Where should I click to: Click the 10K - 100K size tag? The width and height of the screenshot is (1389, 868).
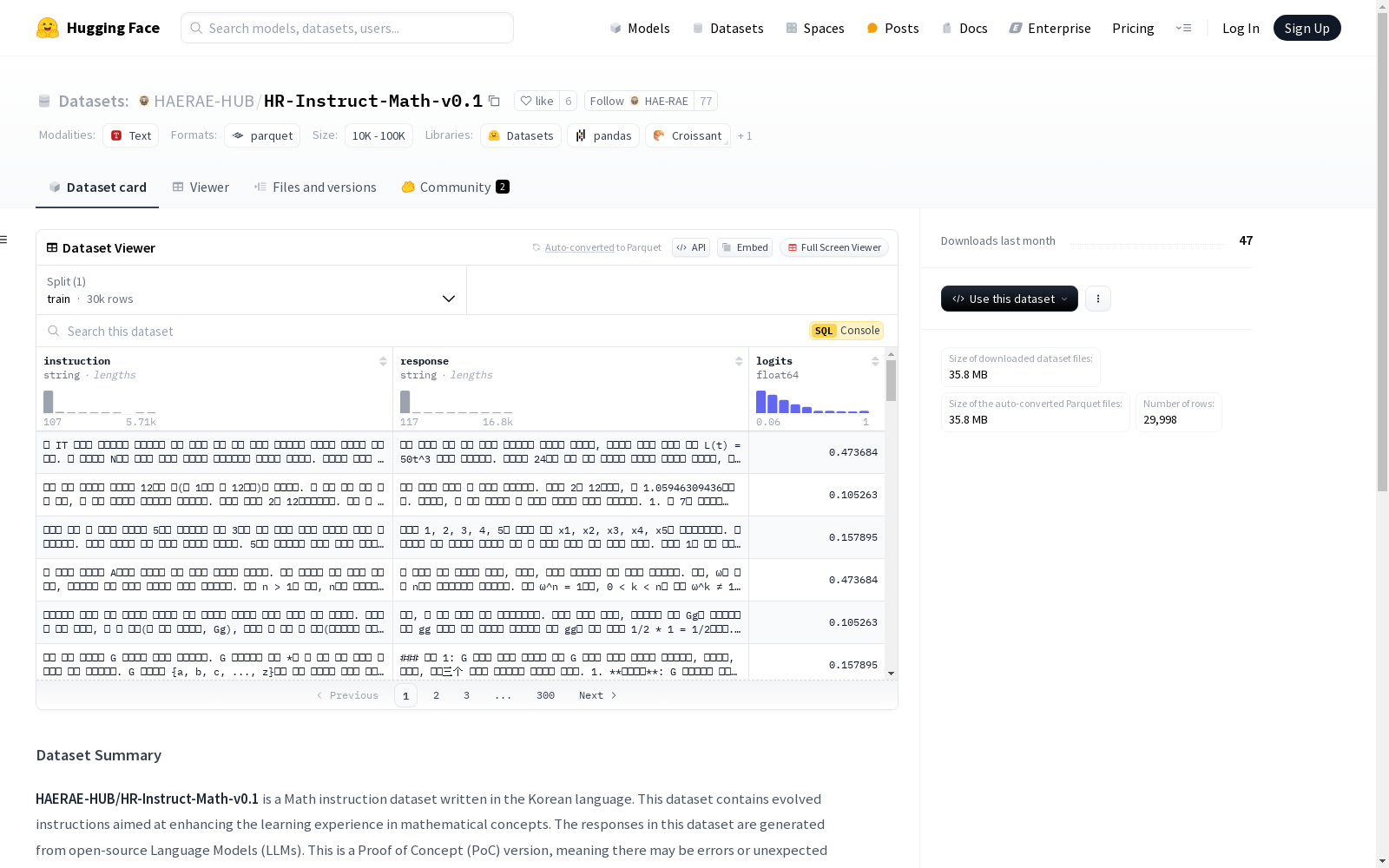pos(379,135)
